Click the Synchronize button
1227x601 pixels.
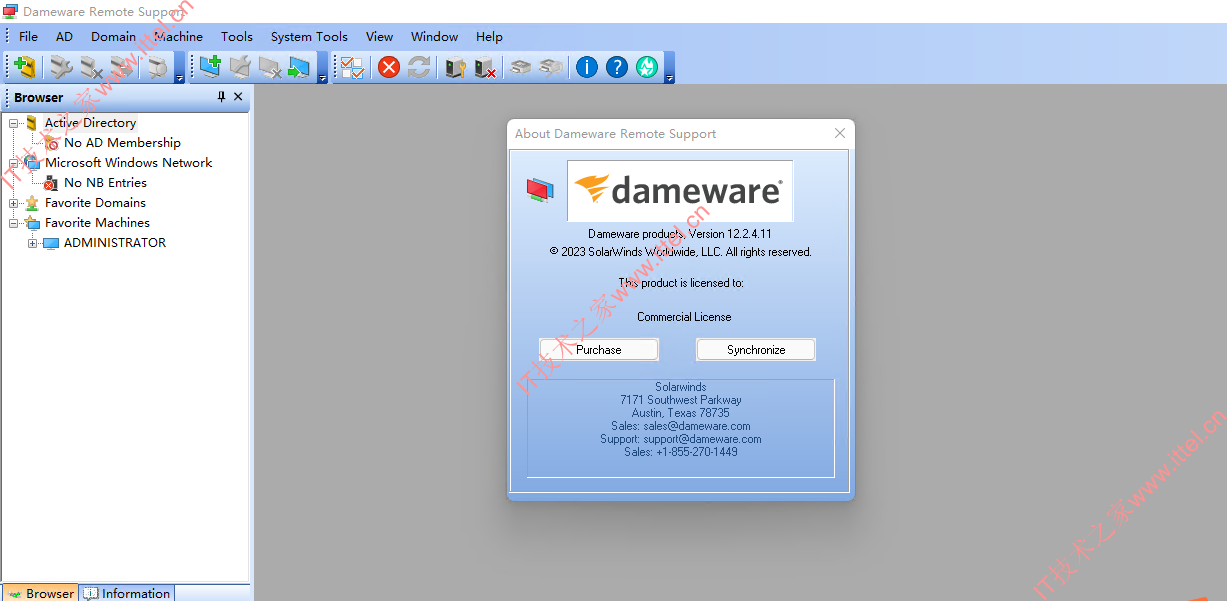756,350
